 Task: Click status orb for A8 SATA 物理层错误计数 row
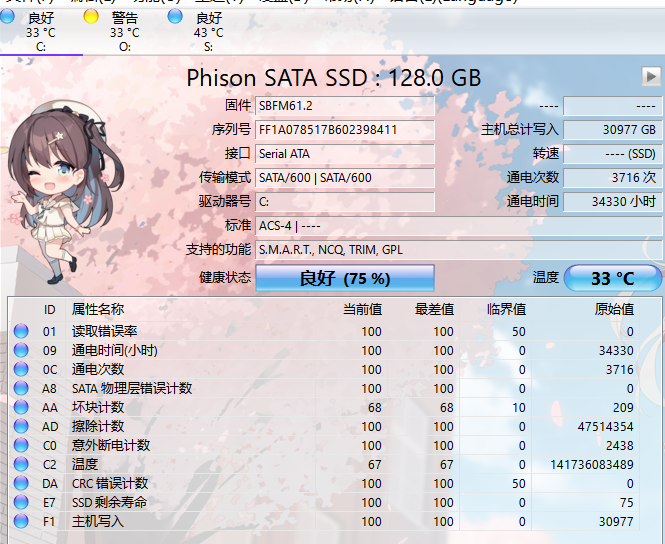tap(21, 388)
